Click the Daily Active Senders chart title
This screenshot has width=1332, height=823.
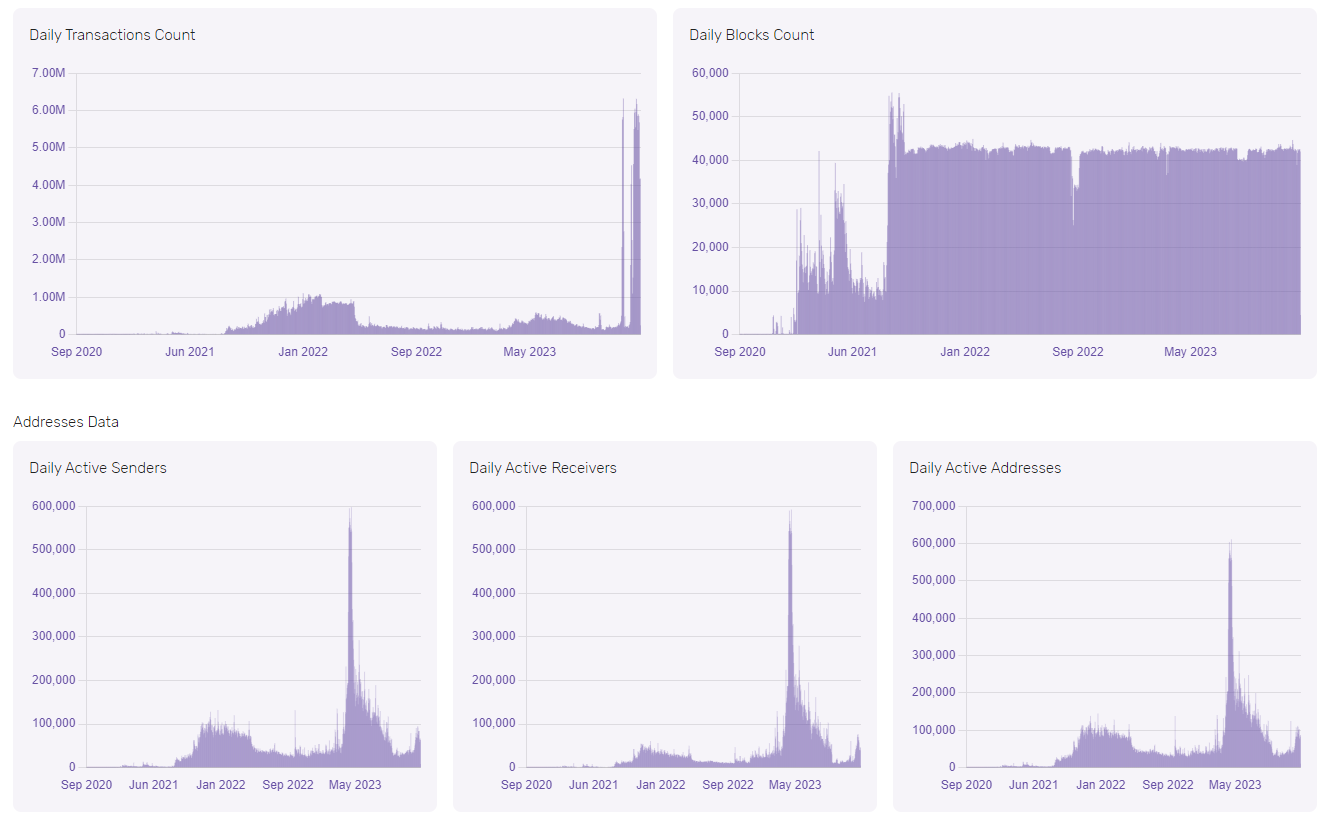click(x=98, y=468)
